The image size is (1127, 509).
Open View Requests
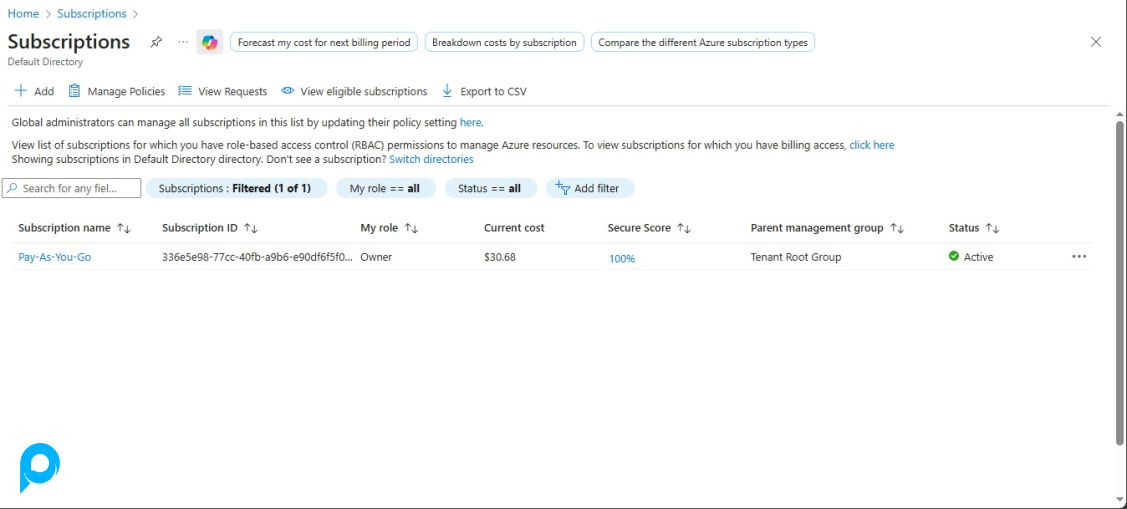point(223,91)
